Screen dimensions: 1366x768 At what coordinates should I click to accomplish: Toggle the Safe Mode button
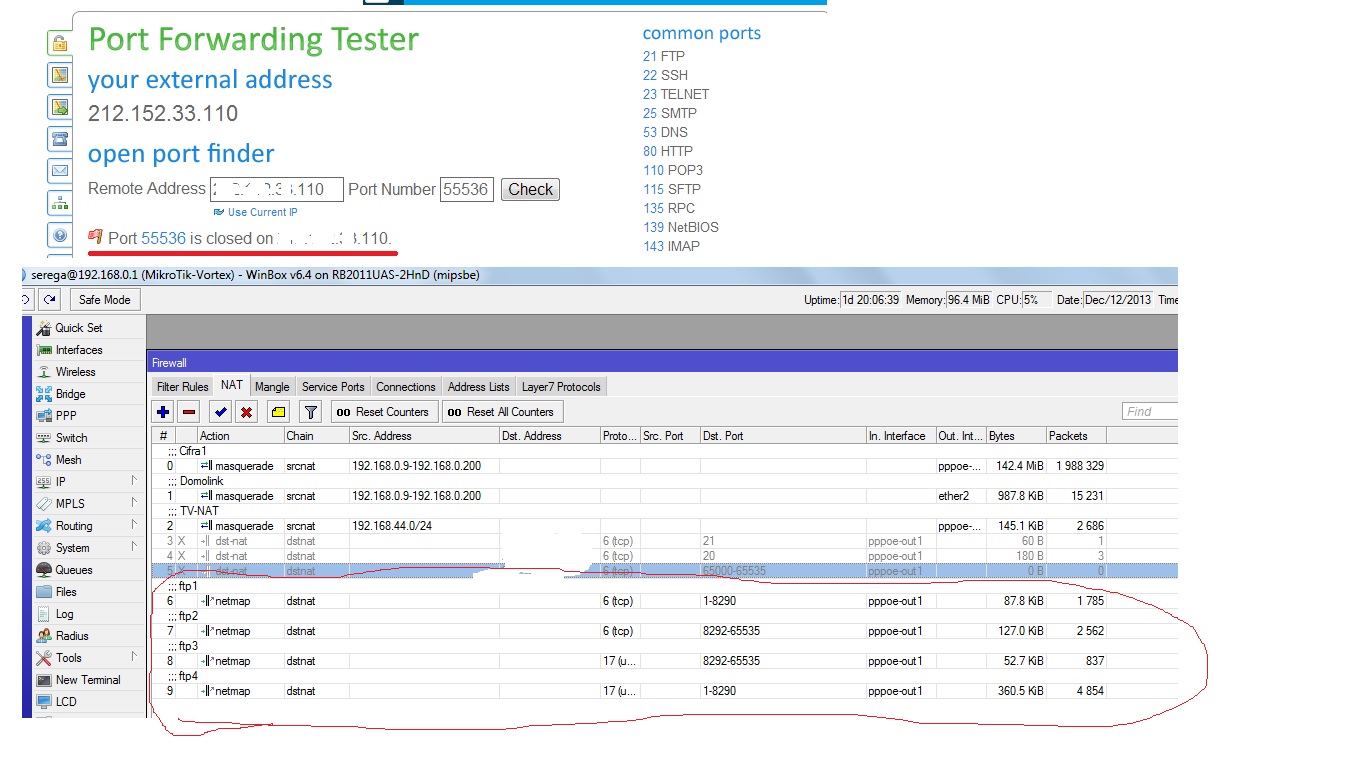tap(104, 299)
